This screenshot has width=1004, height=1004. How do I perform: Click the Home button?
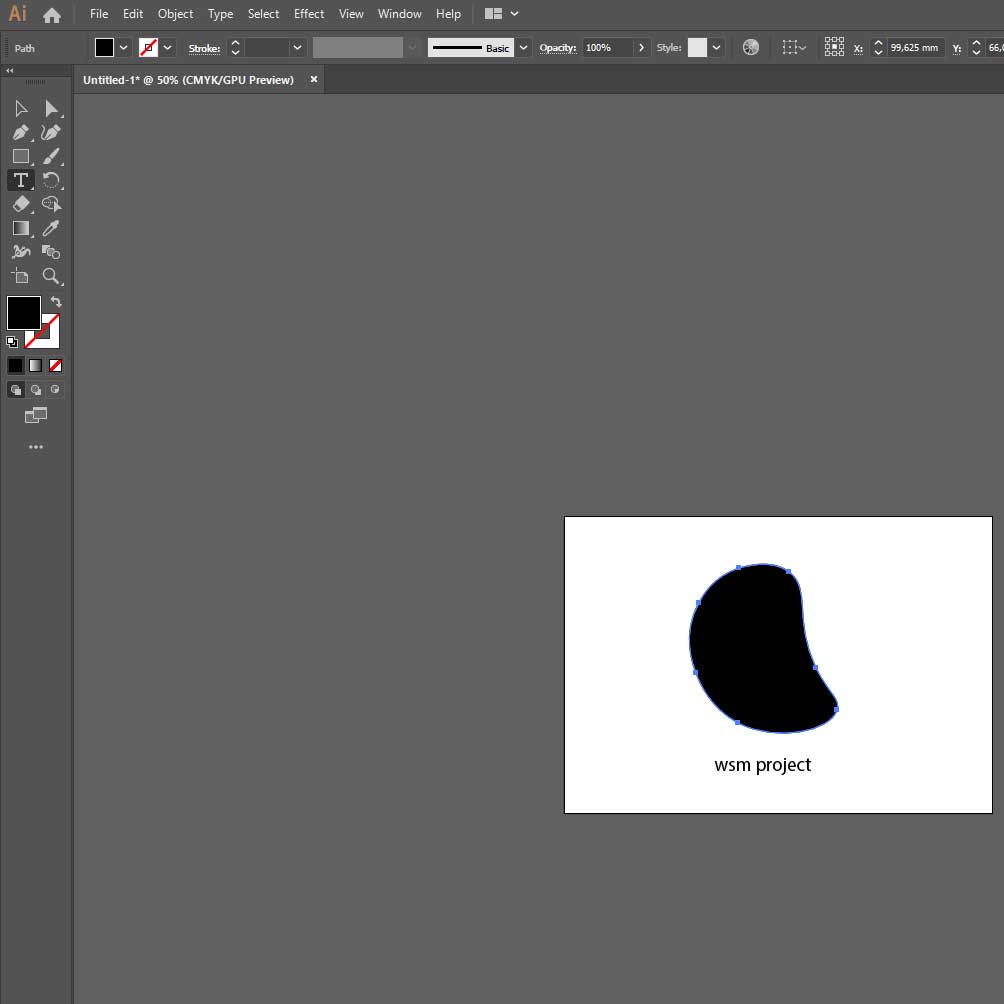[x=52, y=15]
